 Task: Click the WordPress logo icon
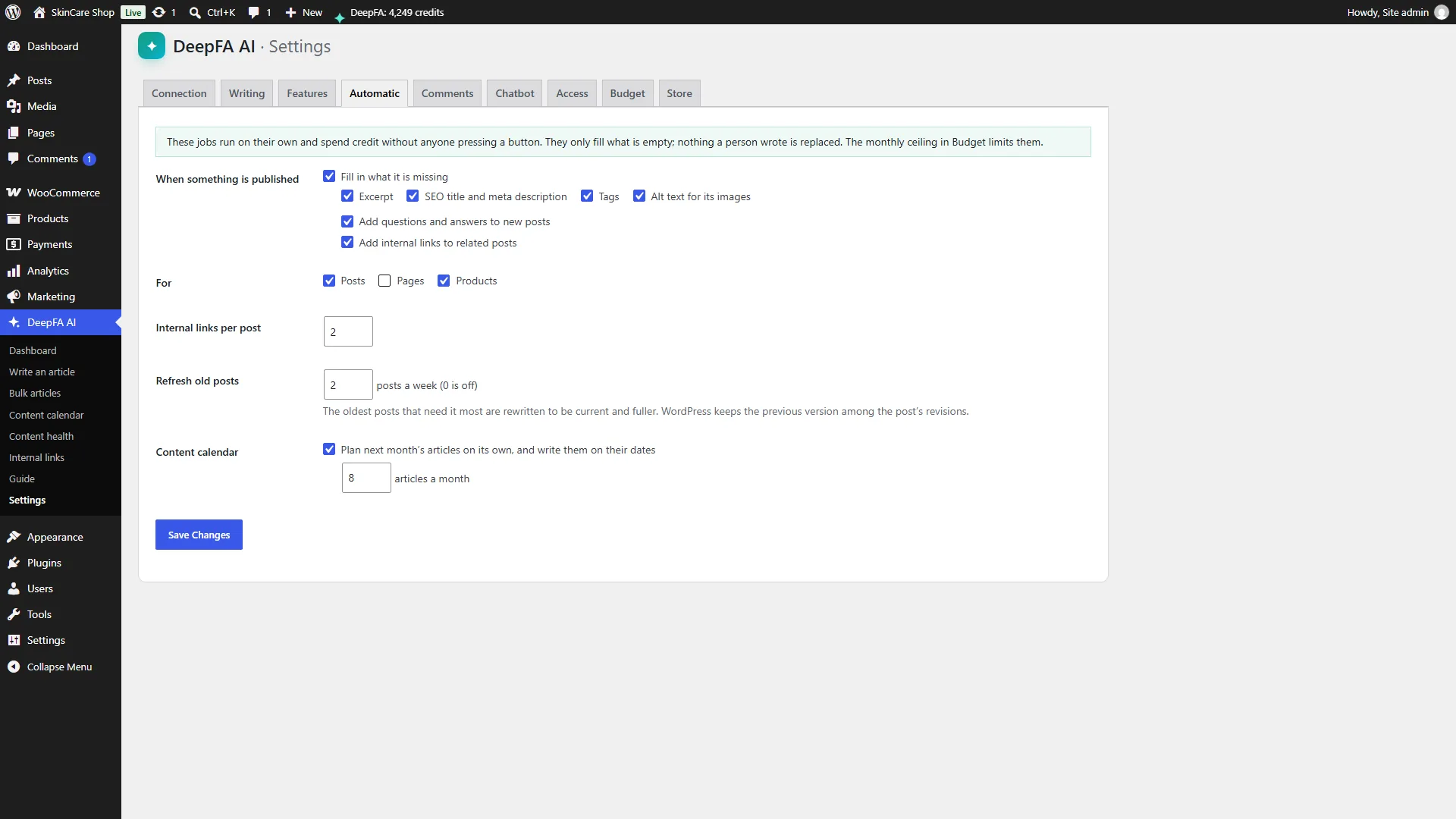click(x=13, y=12)
